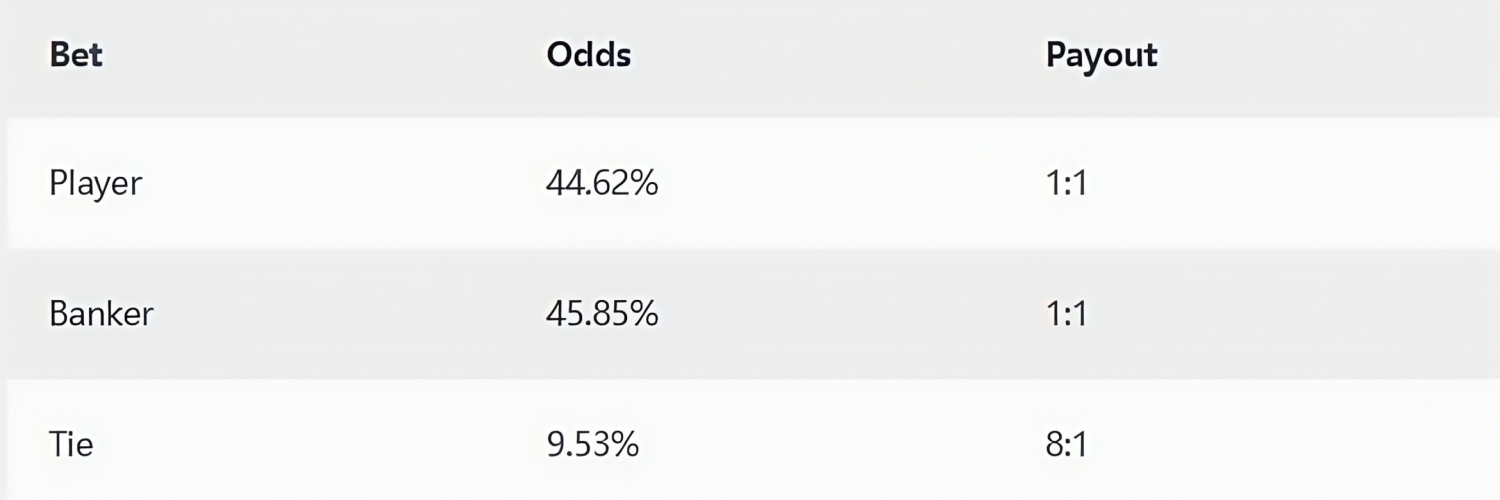Click the Player row 1:1 payout
Screen dimensions: 1500x500
tap(1066, 184)
